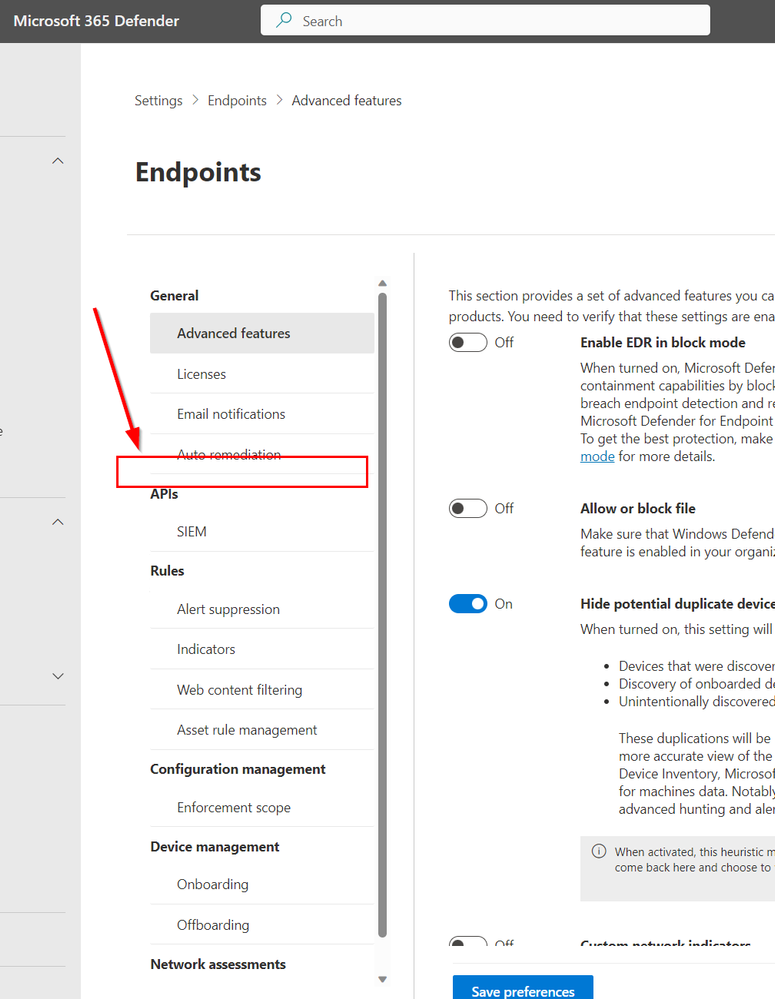775x999 pixels.
Task: Click the settings list scroll-up arrow
Action: (x=382, y=283)
